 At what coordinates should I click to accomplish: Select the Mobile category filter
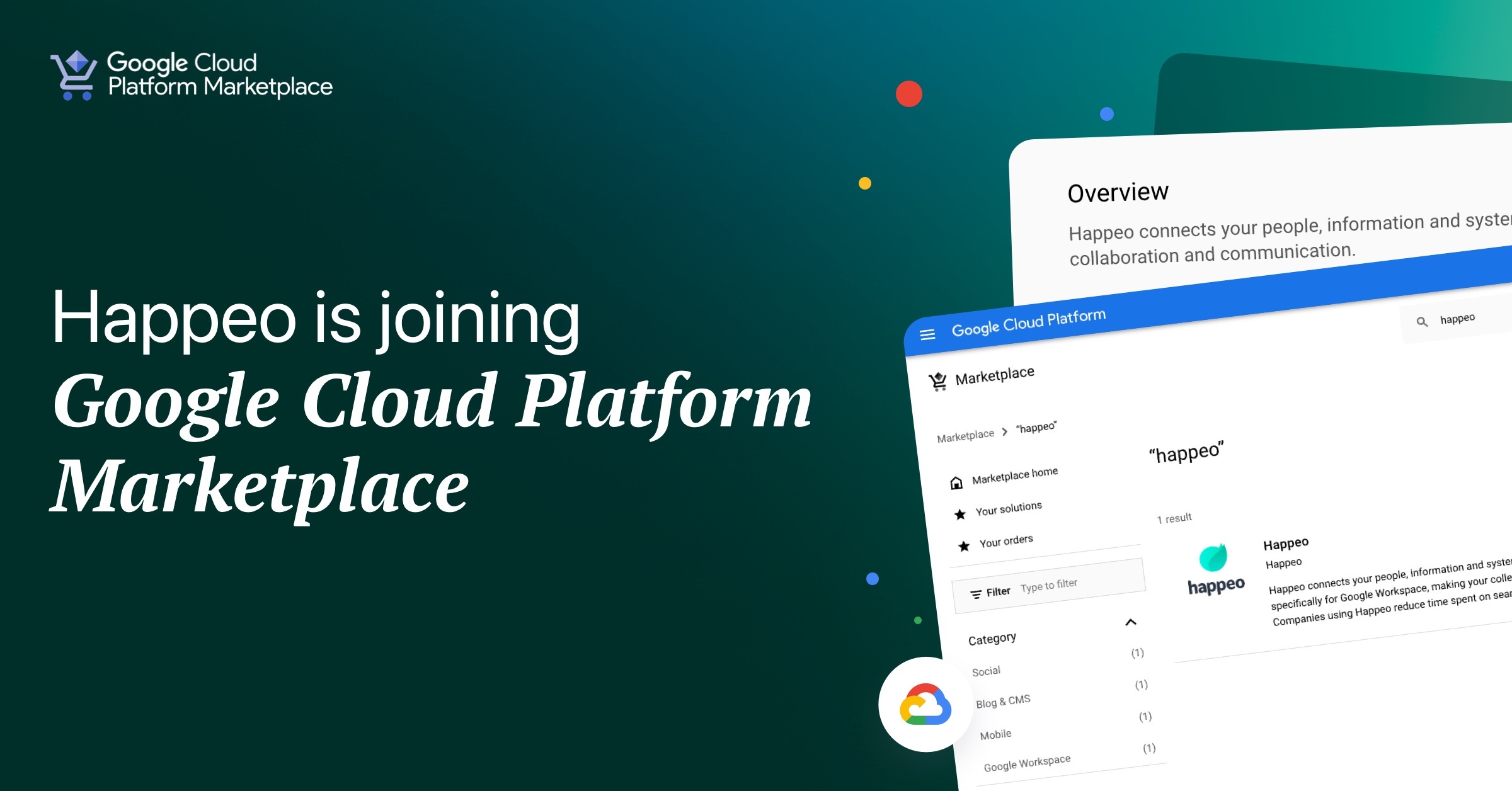pyautogui.click(x=995, y=734)
